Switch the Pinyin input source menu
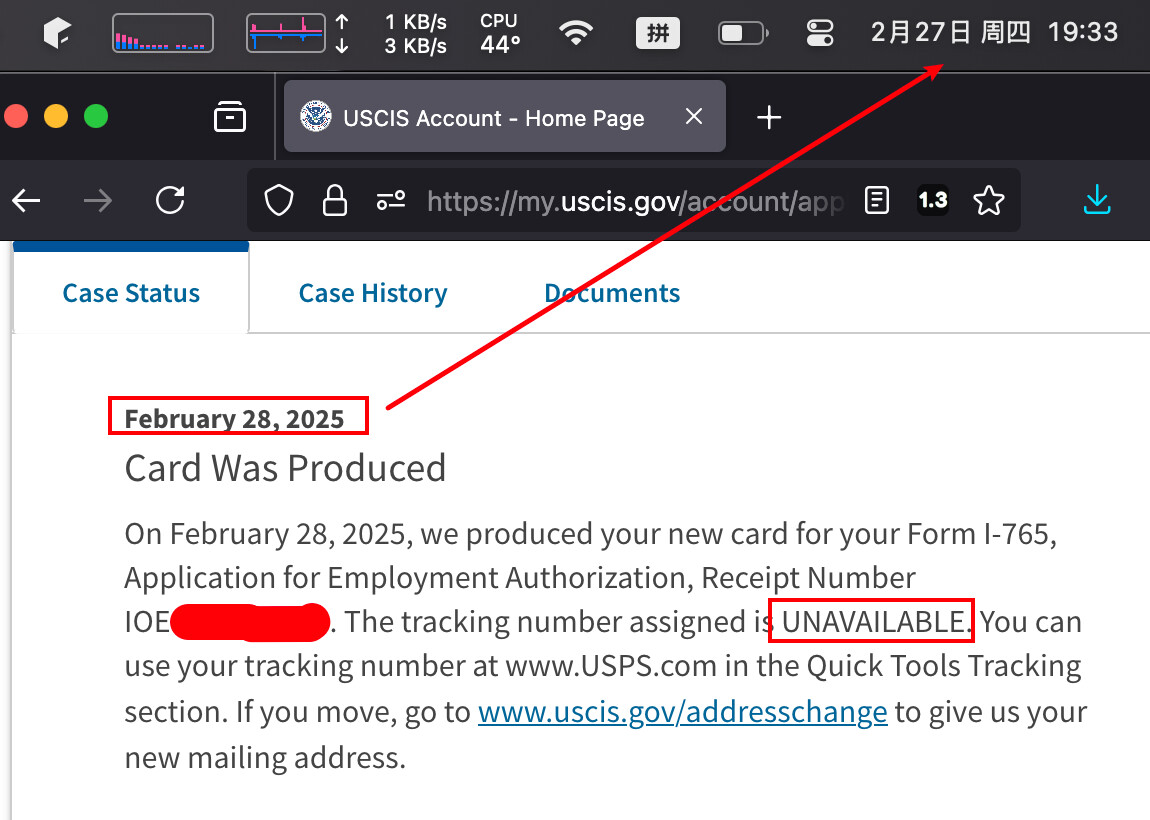Screen dimensions: 1150x820 658,33
